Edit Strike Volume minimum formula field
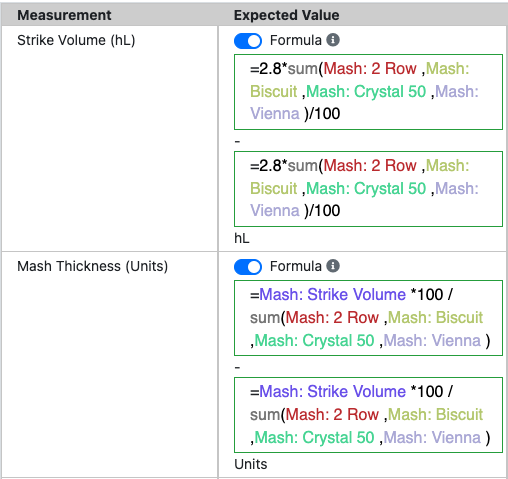Viewport: 508px width, 479px height. tap(368, 92)
